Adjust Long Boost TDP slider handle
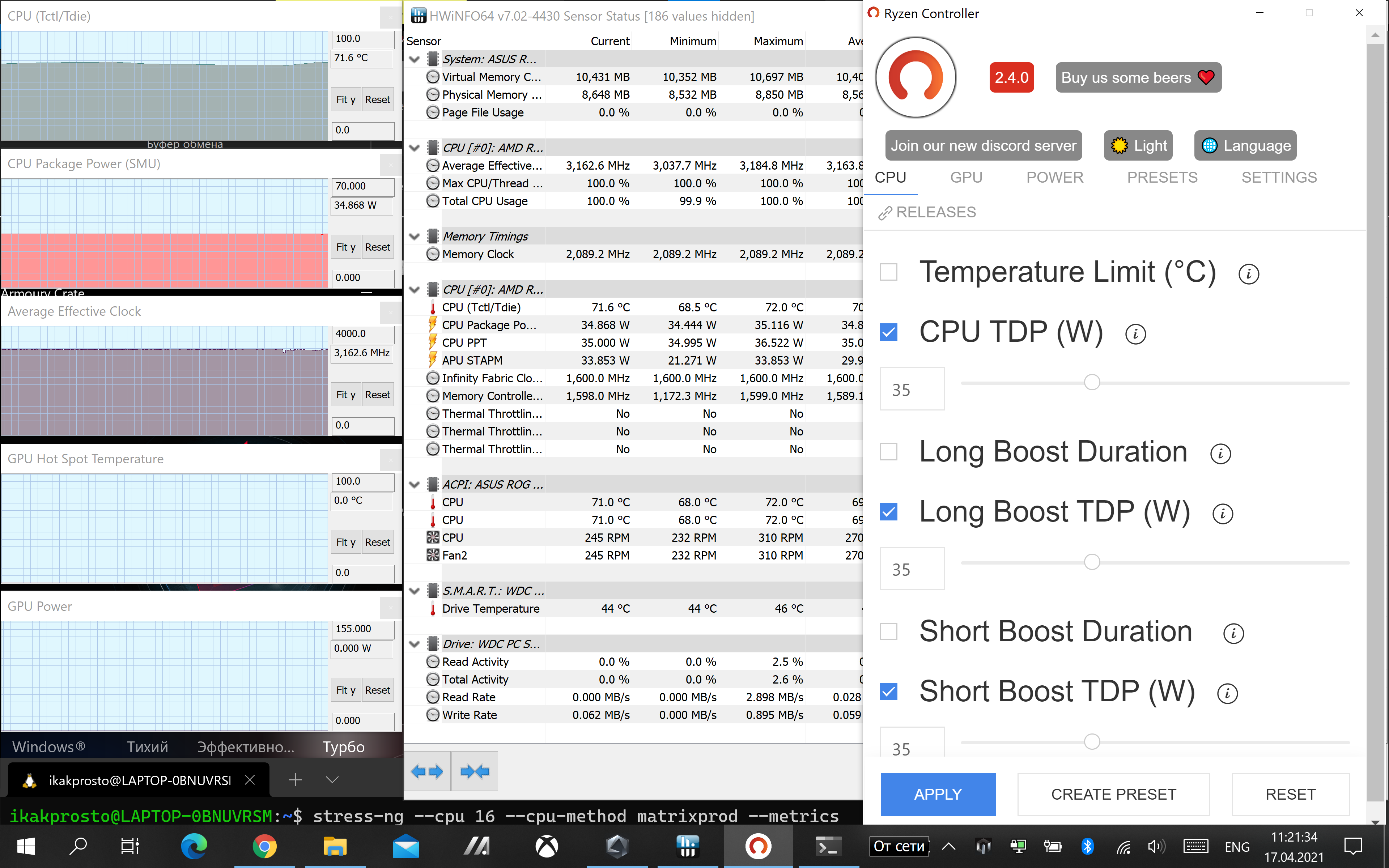This screenshot has height=868, width=1389. [x=1092, y=562]
